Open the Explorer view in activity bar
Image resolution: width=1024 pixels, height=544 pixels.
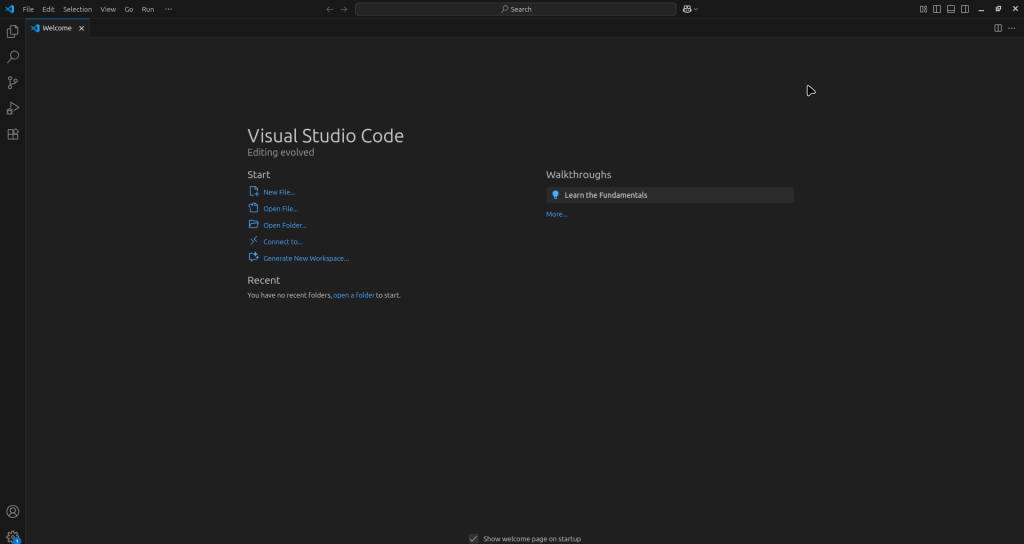[x=13, y=32]
